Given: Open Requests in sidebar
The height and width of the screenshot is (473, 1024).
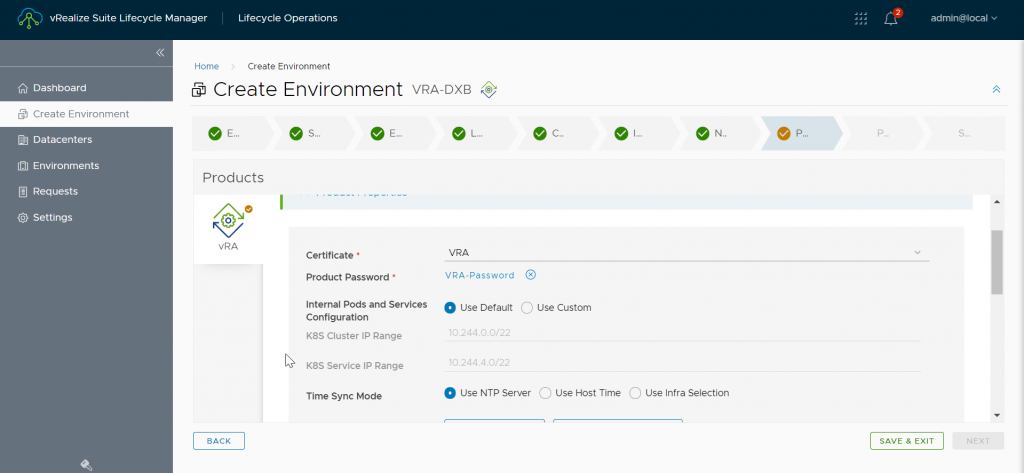Looking at the screenshot, I should [x=86, y=191].
